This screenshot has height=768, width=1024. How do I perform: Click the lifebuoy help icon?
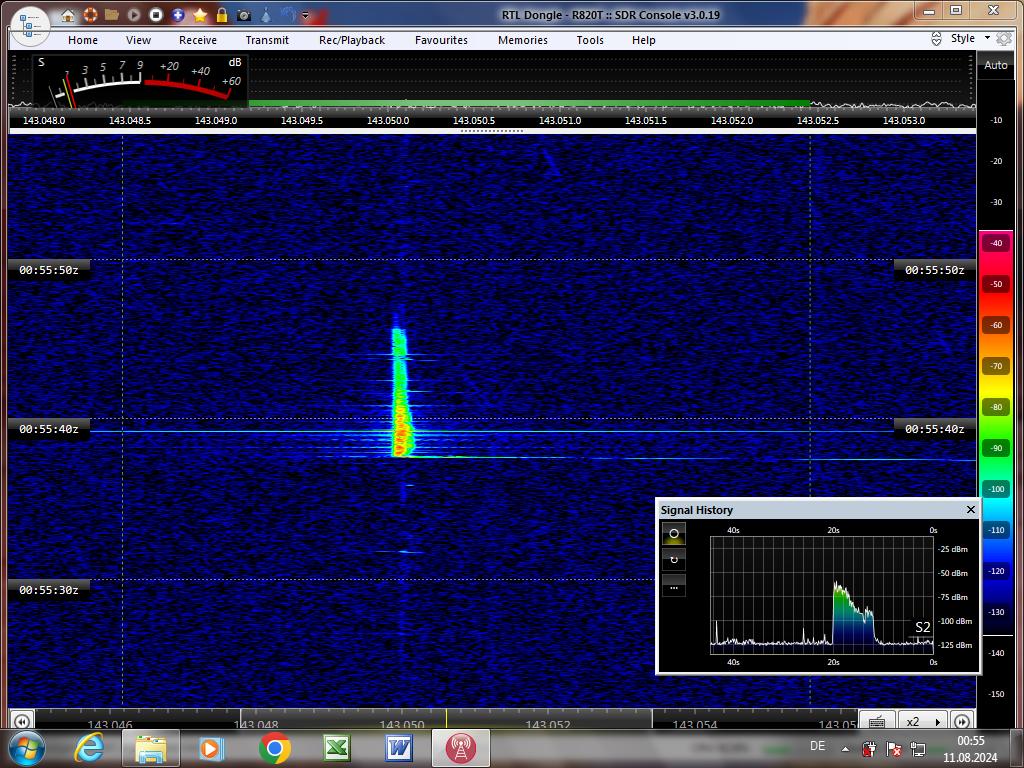coord(90,14)
